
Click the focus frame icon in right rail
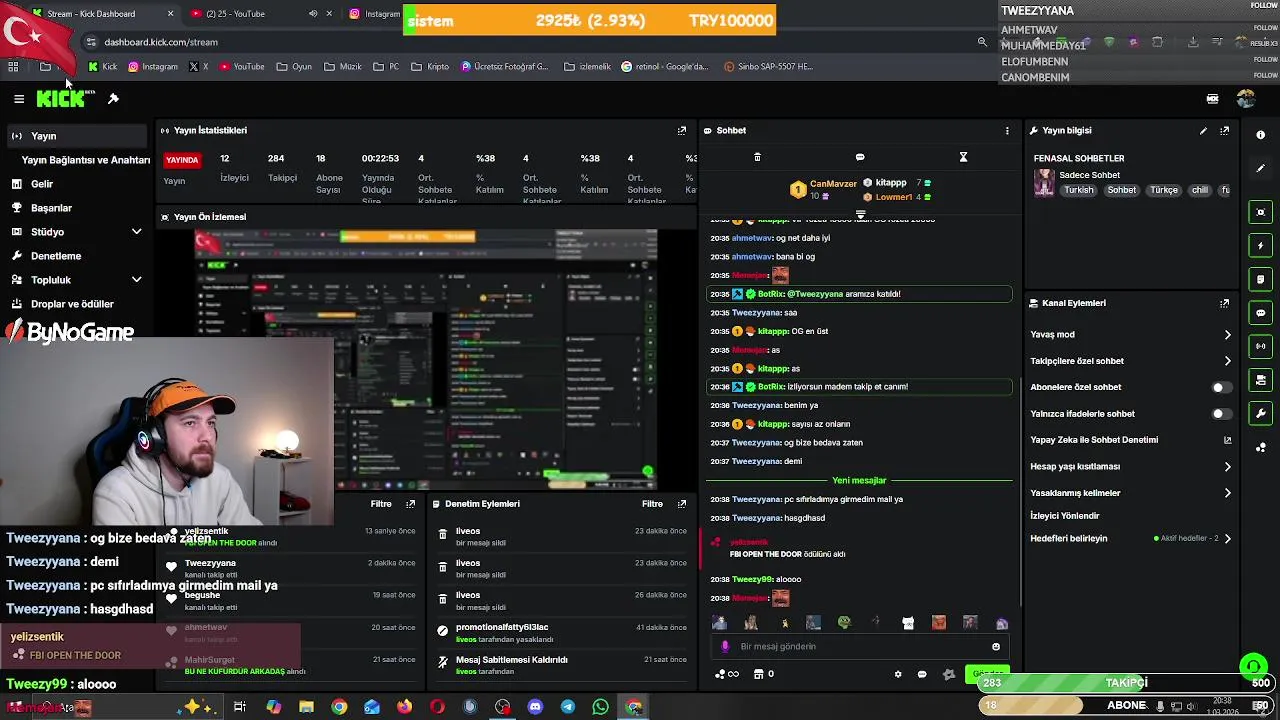point(1260,211)
